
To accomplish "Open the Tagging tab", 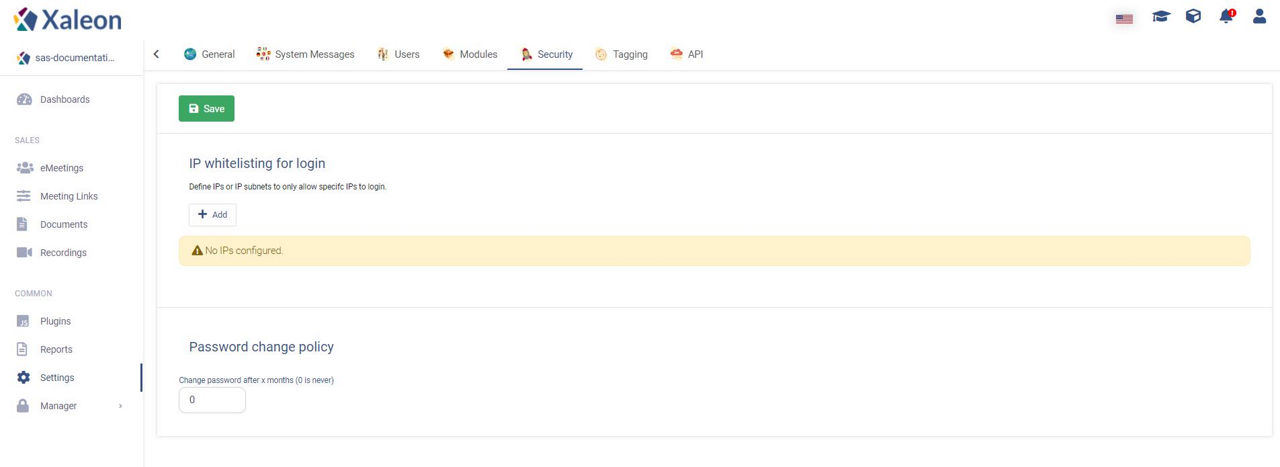I will pos(621,55).
